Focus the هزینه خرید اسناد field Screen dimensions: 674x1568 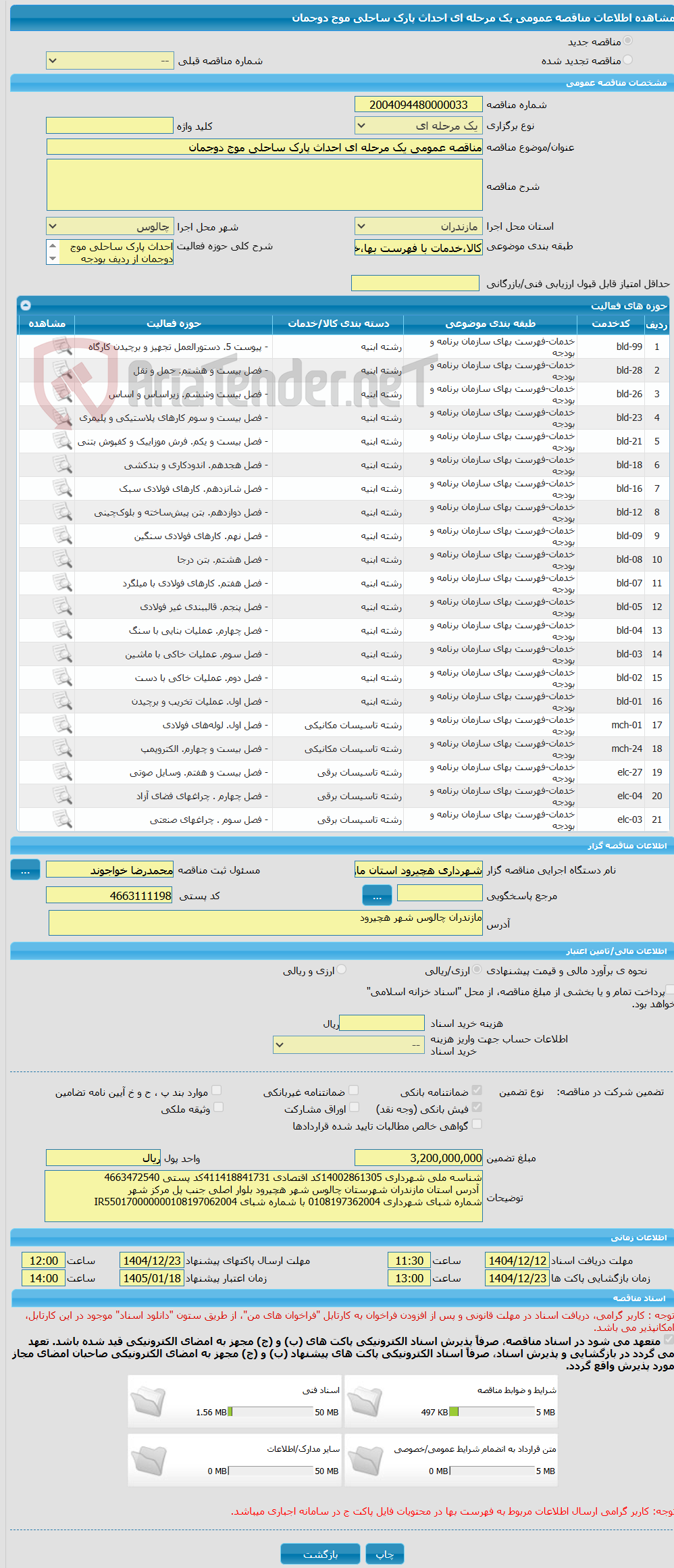(x=382, y=1023)
